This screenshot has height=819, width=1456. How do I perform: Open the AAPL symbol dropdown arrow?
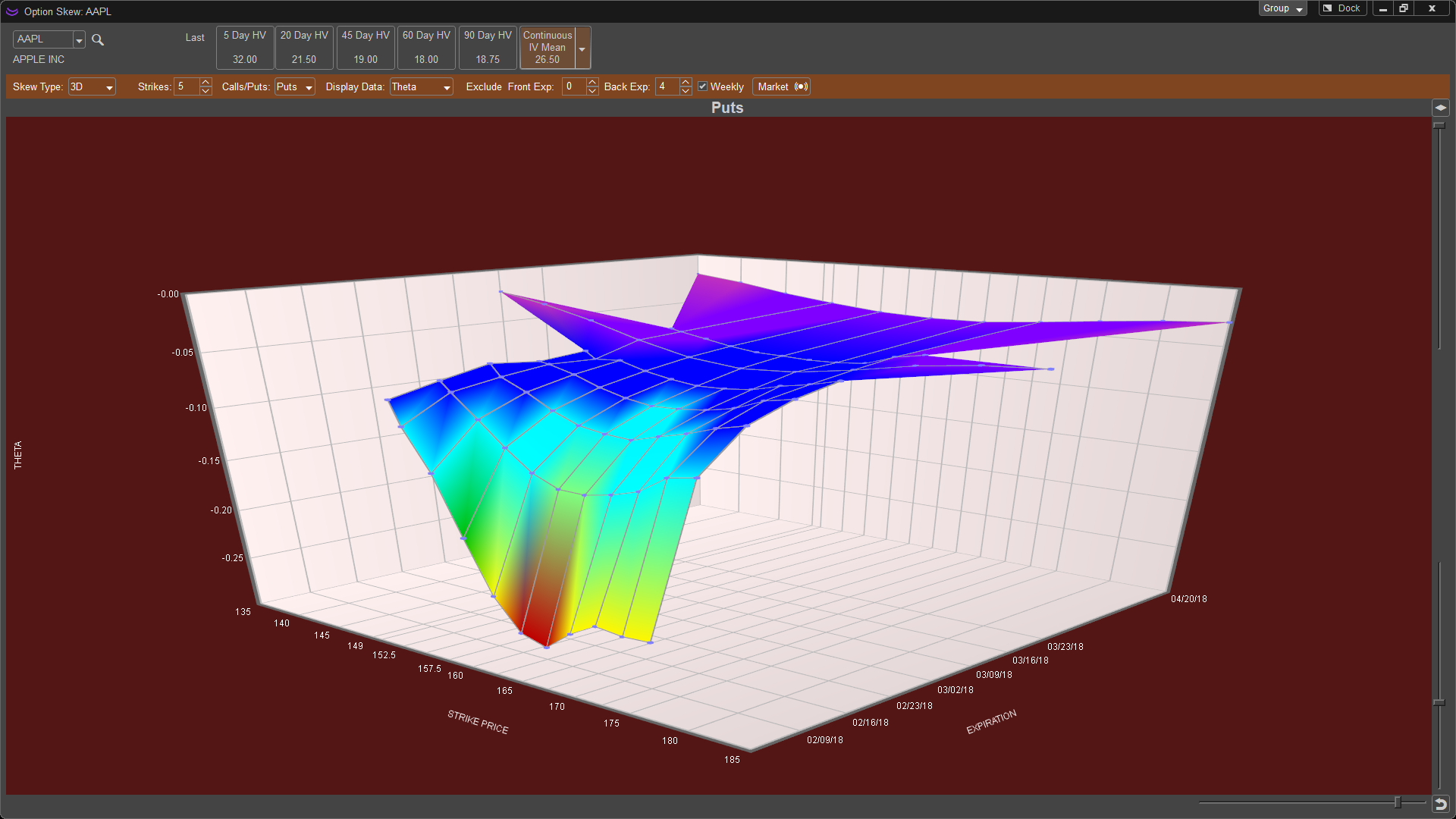tap(79, 39)
